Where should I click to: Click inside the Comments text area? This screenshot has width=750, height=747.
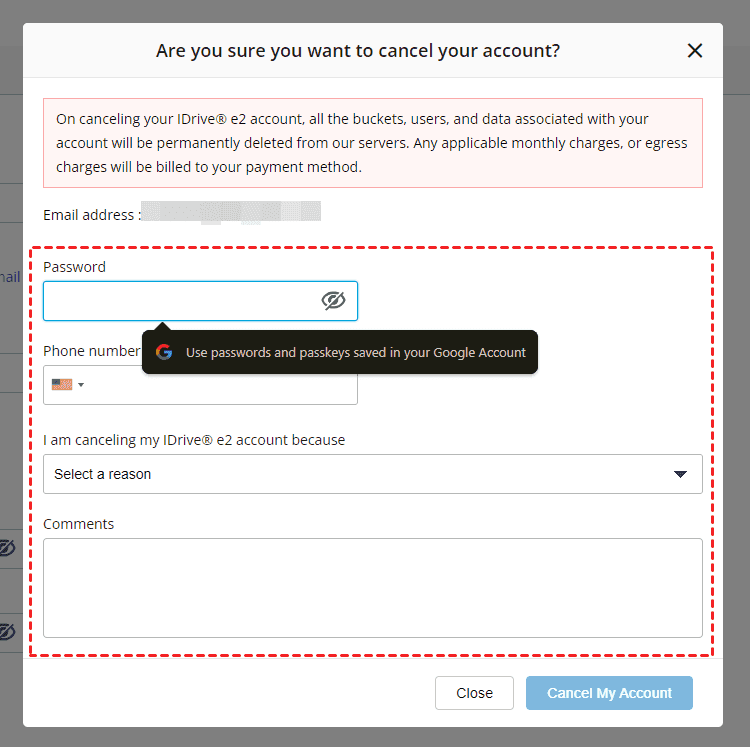point(372,587)
